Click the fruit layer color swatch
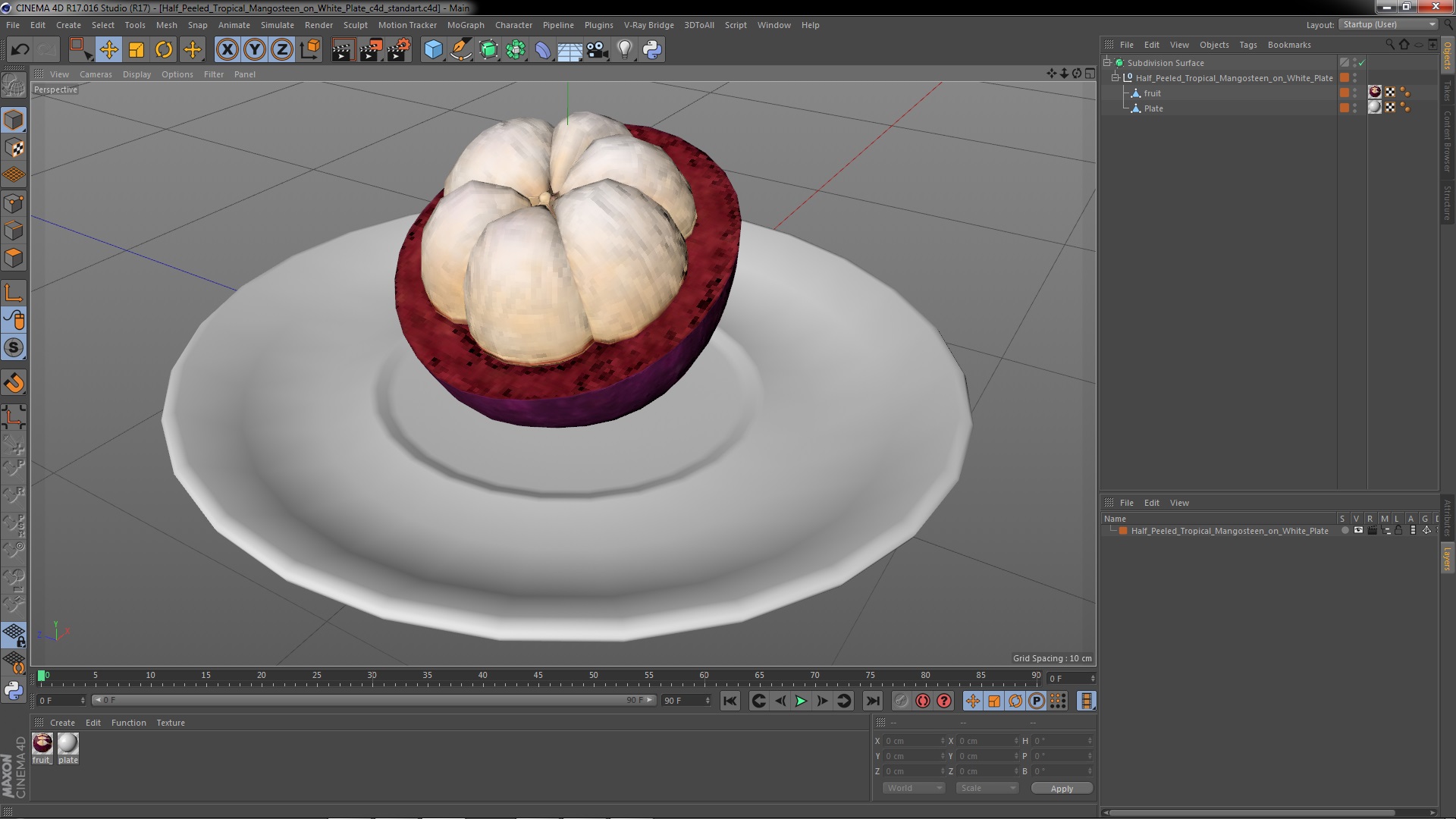 (1345, 93)
